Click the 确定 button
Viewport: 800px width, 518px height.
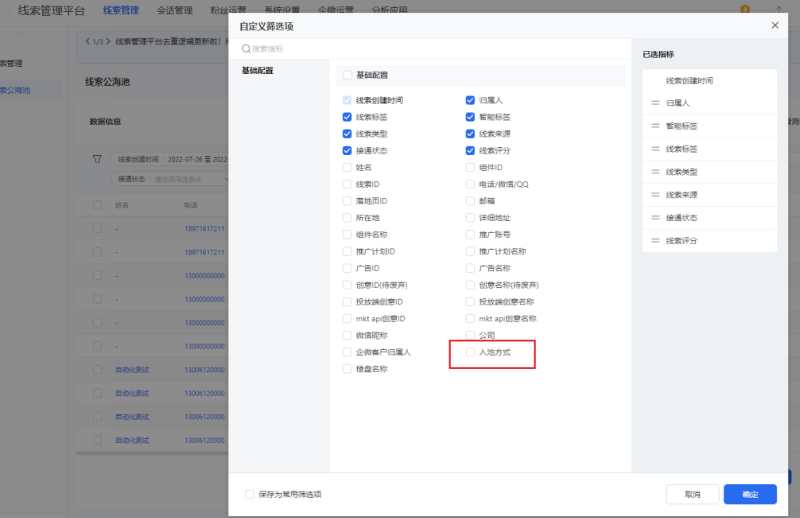750,494
